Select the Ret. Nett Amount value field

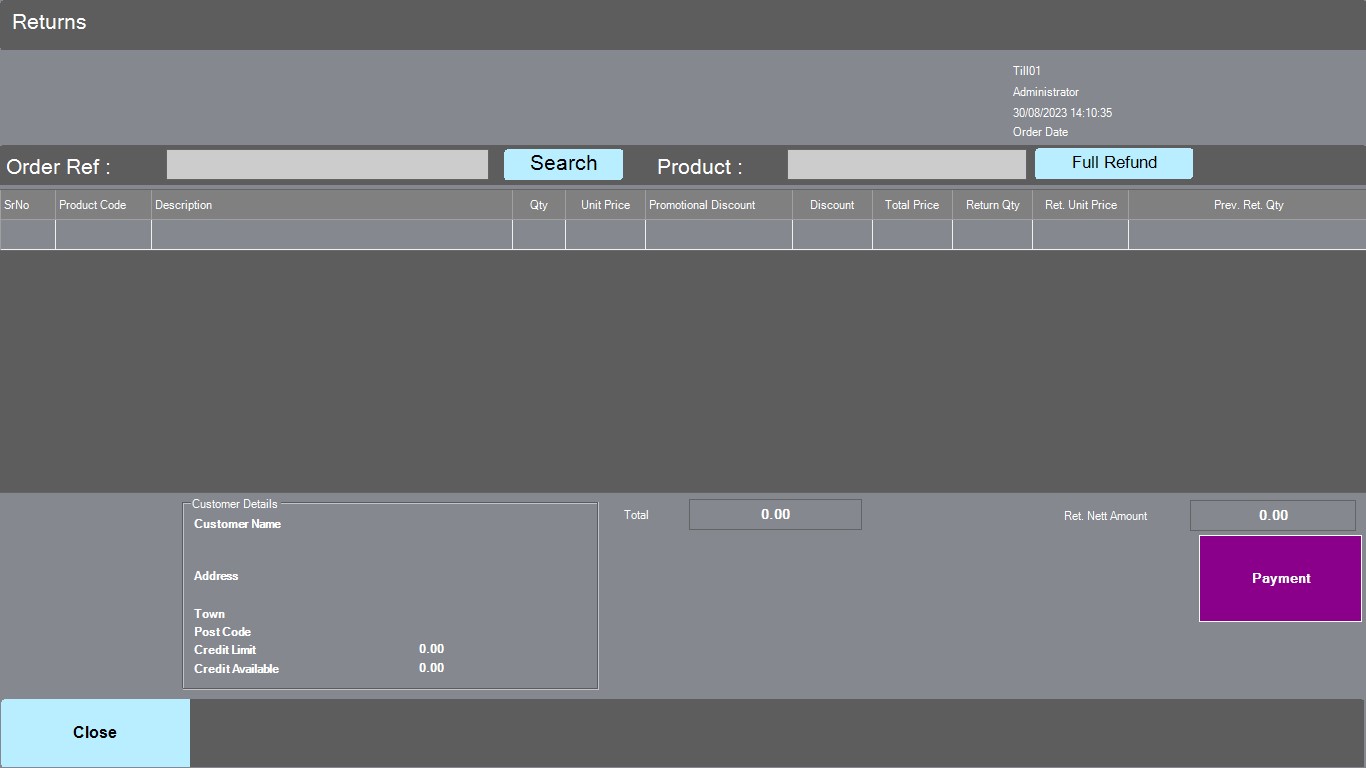pyautogui.click(x=1272, y=516)
